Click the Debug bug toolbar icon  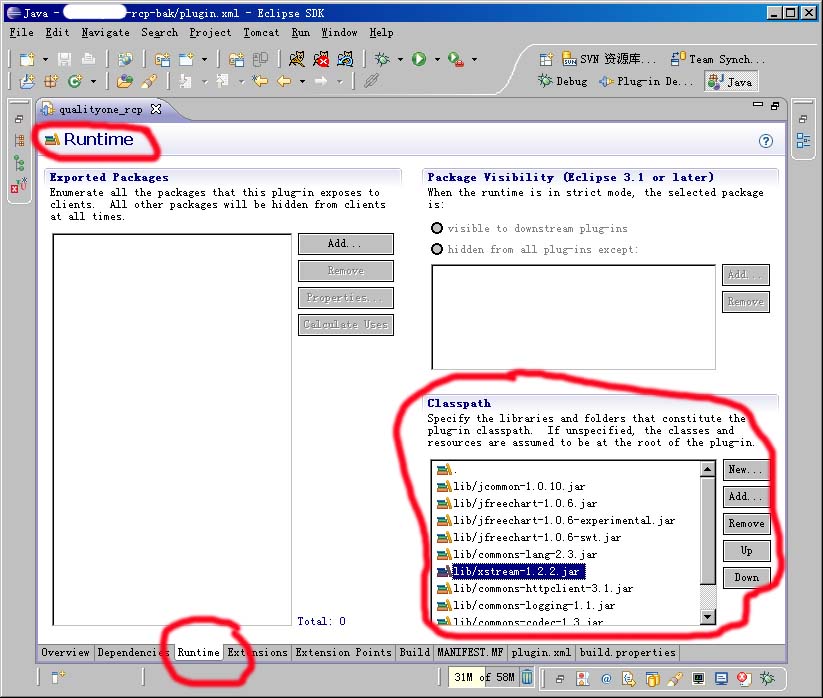pos(382,59)
